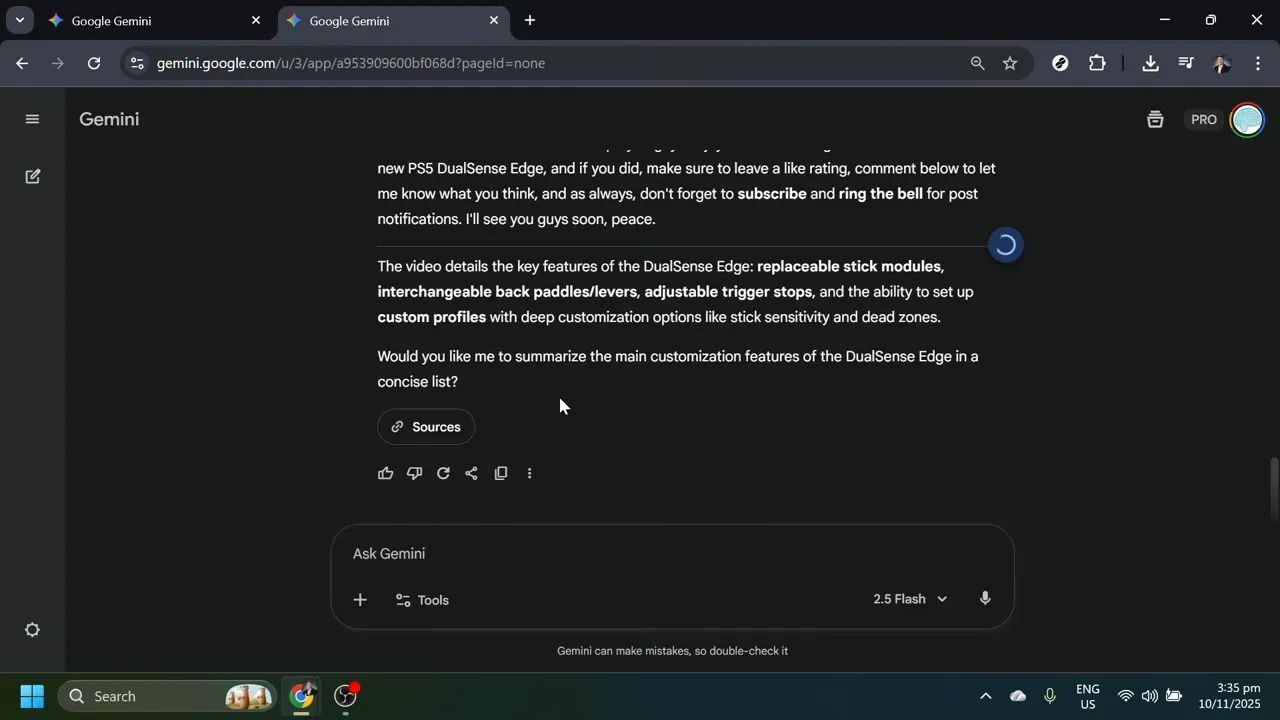Show hidden system tray icons
This screenshot has width=1280, height=720.
(985, 696)
